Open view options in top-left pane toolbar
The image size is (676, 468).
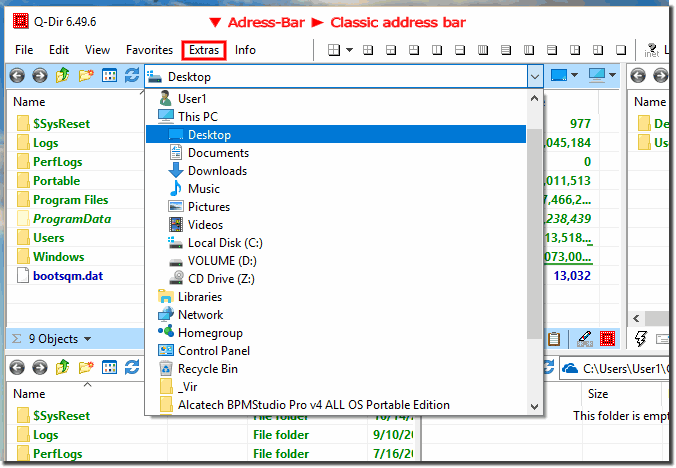coord(109,76)
